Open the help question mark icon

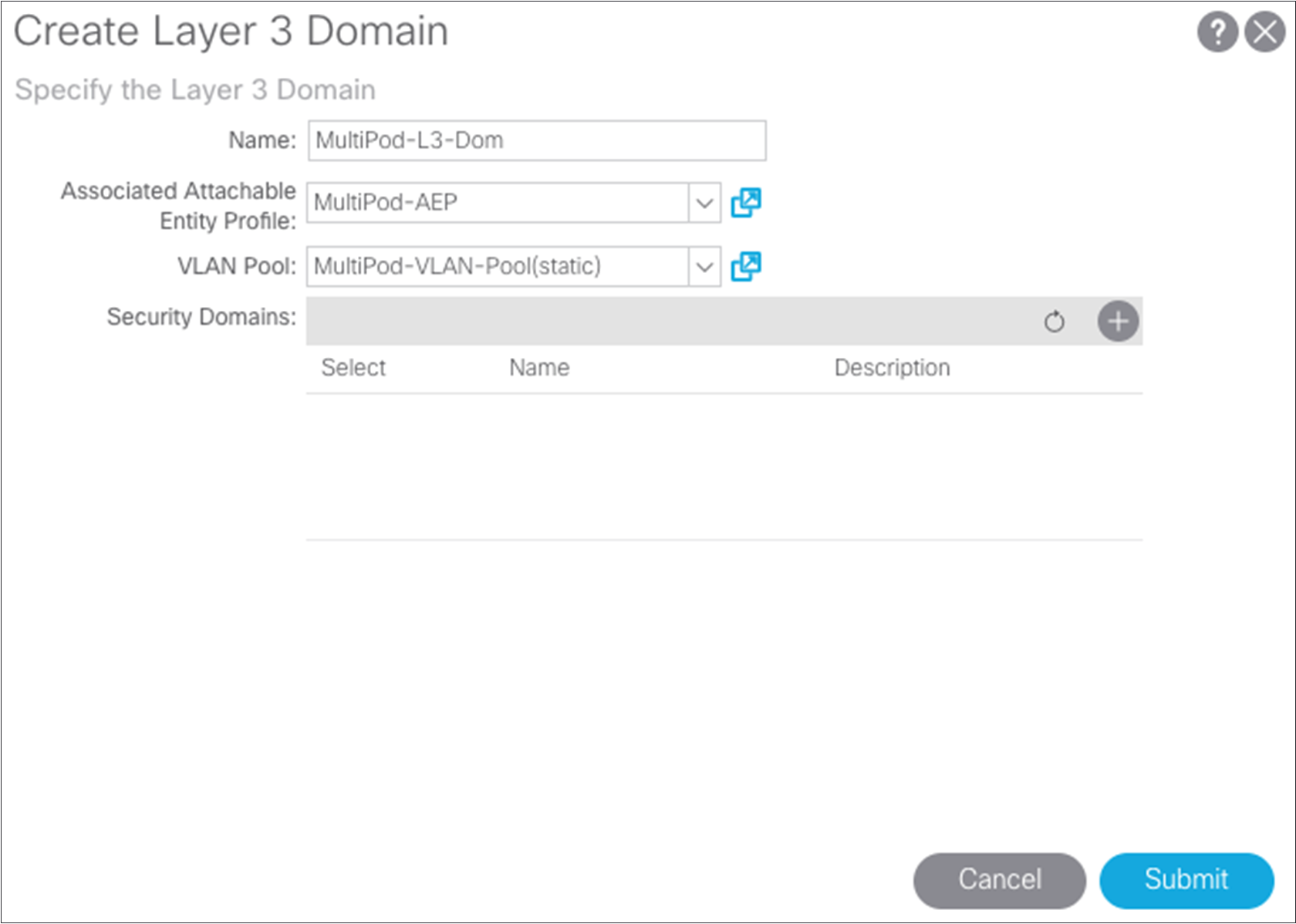(x=1217, y=32)
